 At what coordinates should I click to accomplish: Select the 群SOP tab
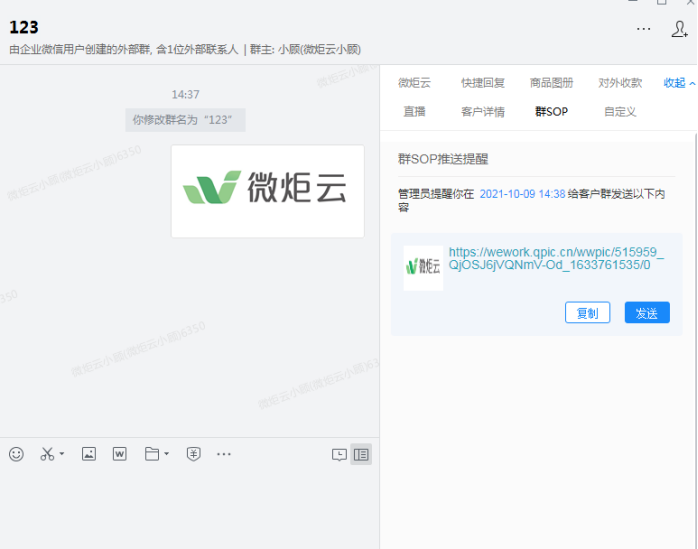coord(552,111)
